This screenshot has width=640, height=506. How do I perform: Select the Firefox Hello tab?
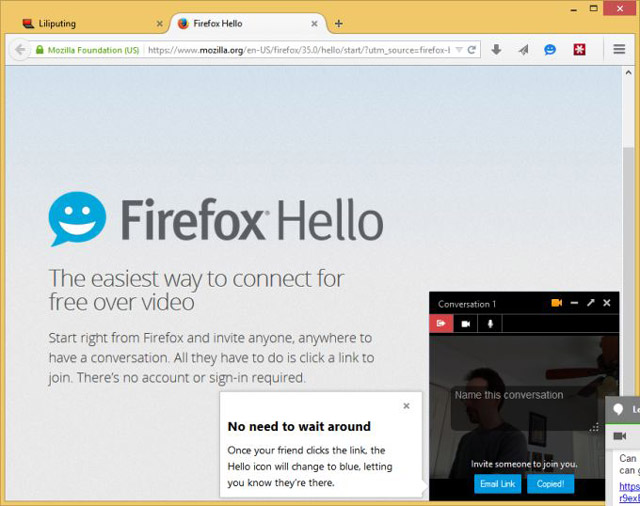point(247,24)
